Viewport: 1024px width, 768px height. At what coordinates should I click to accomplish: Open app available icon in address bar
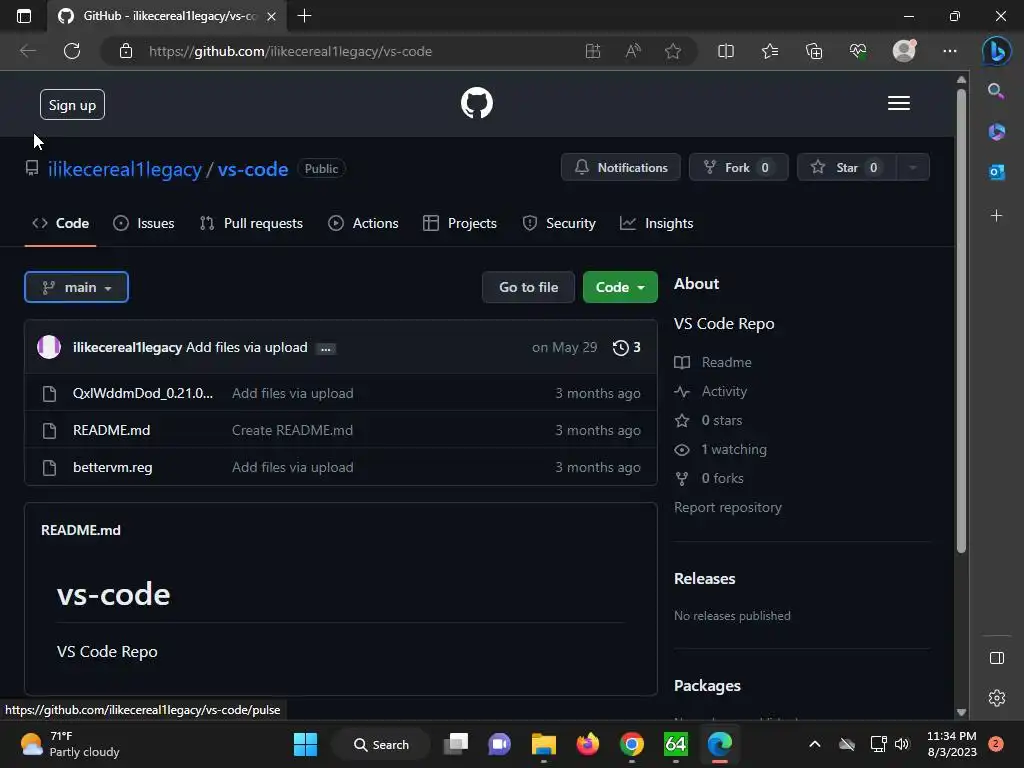click(592, 51)
